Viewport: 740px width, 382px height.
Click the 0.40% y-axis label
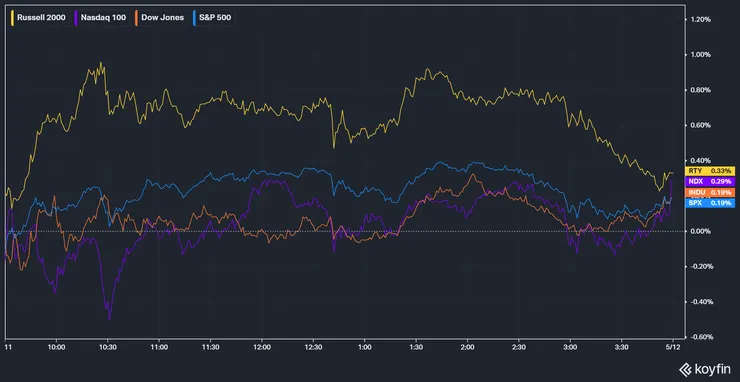(x=701, y=161)
